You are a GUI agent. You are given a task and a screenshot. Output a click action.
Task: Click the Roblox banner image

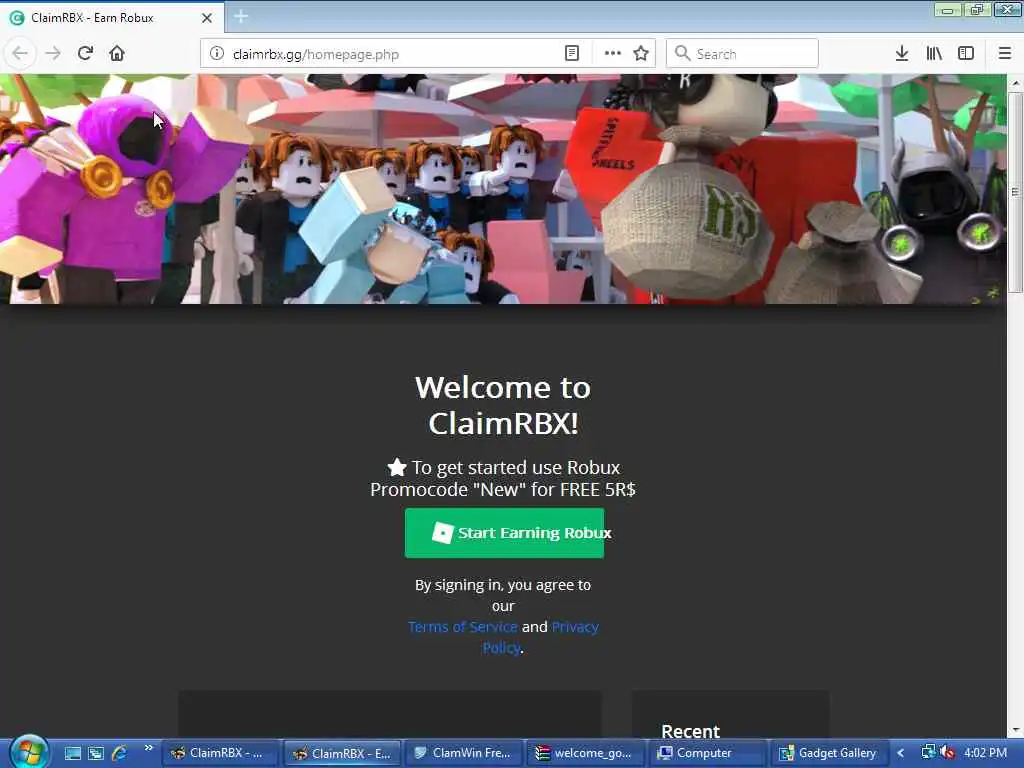point(503,189)
